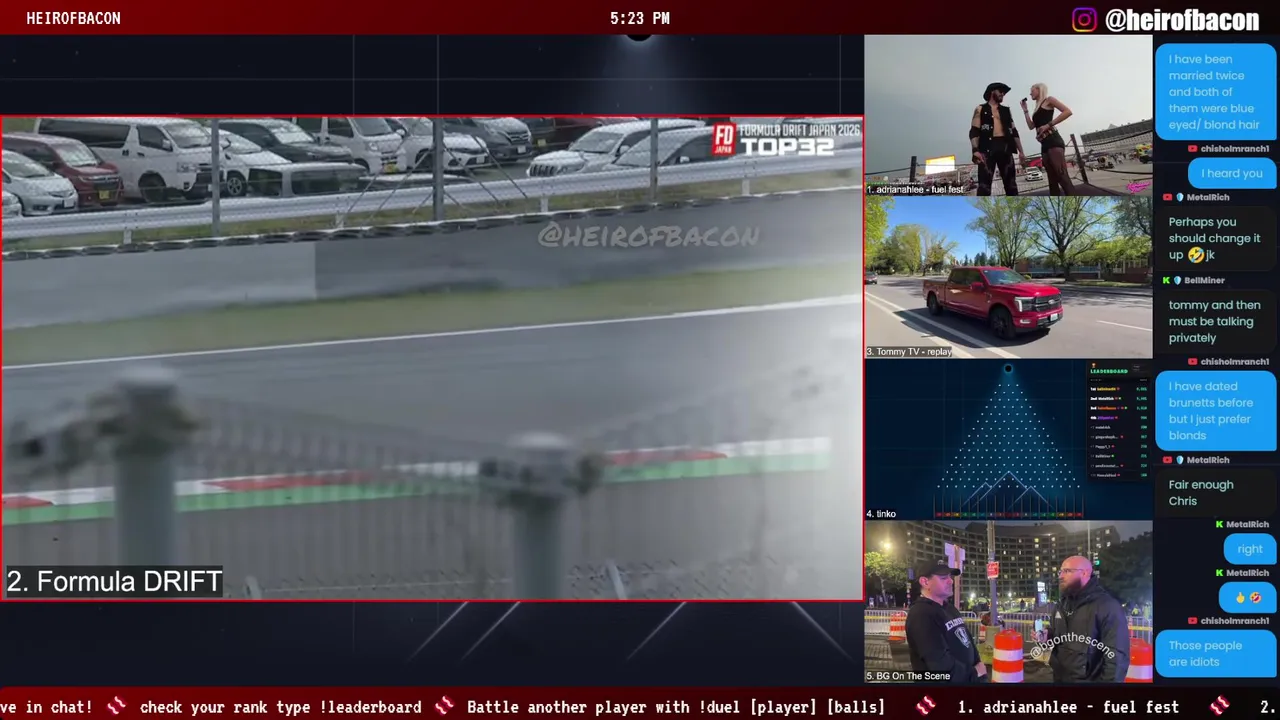Click the 'Those people are idiots' message
Viewport: 1280px width, 720px height.
1215,653
